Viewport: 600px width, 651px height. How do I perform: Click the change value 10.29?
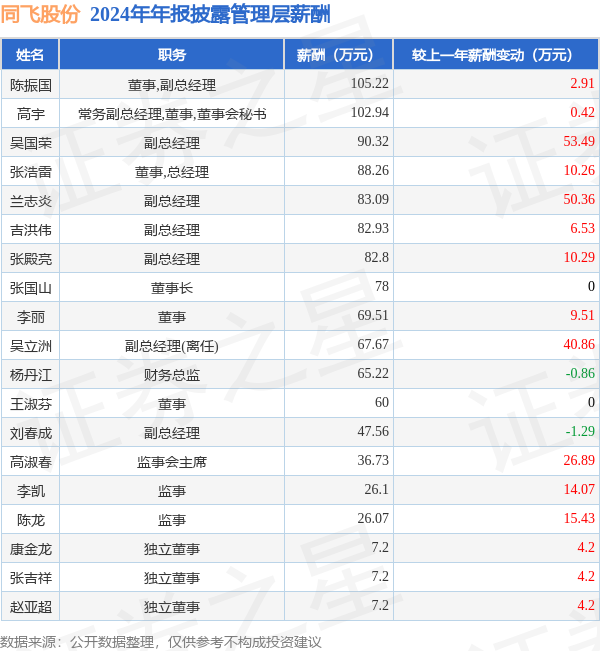(x=579, y=257)
